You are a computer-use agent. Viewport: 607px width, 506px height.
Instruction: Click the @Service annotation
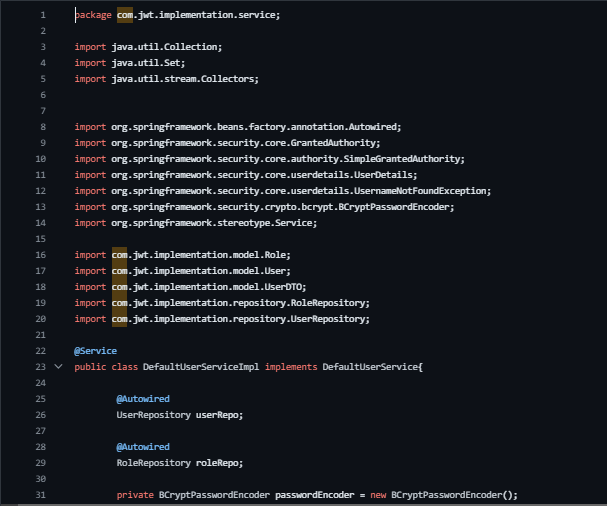click(x=96, y=351)
